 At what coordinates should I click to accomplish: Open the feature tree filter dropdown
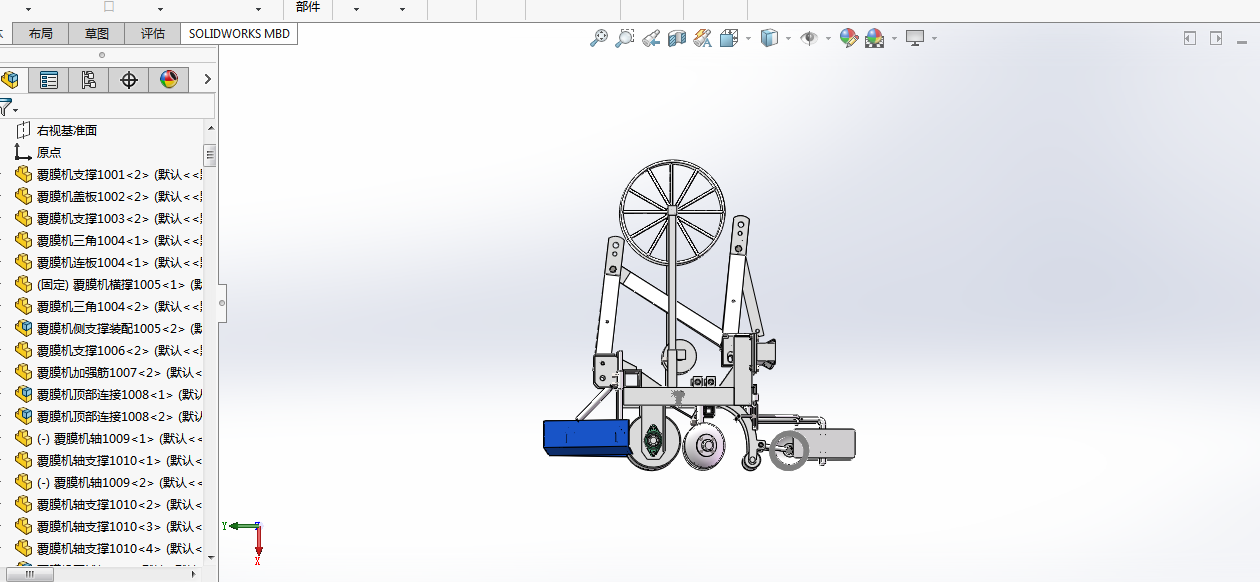(x=9, y=106)
